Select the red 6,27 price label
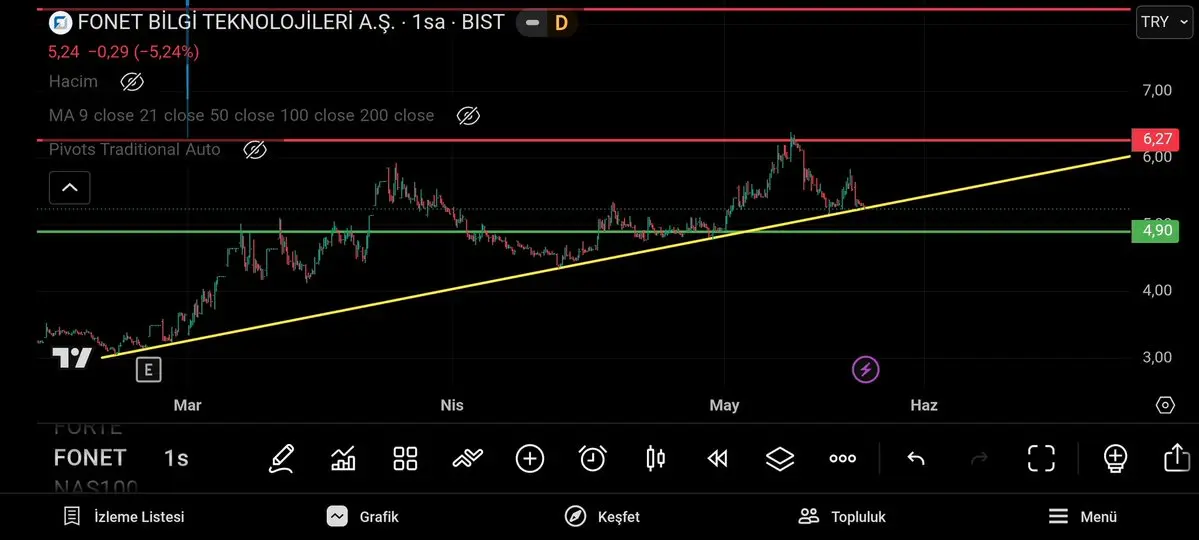The image size is (1199, 540). click(x=1155, y=140)
